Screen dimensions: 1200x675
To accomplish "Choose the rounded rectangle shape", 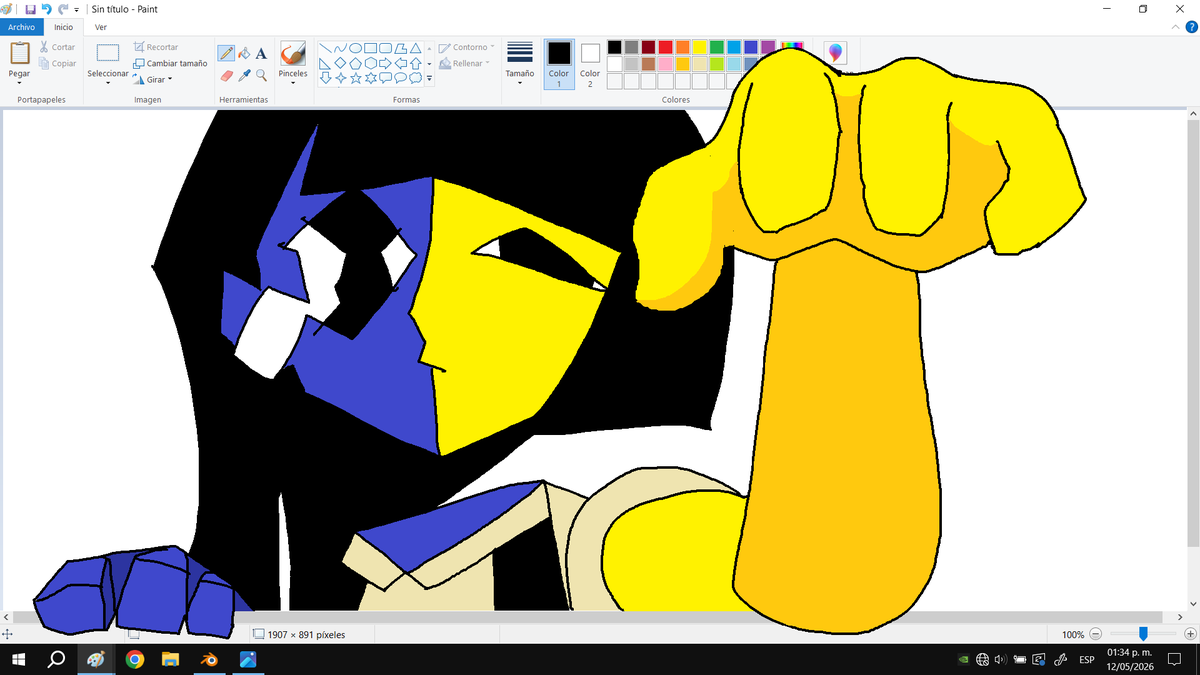I will tap(385, 47).
